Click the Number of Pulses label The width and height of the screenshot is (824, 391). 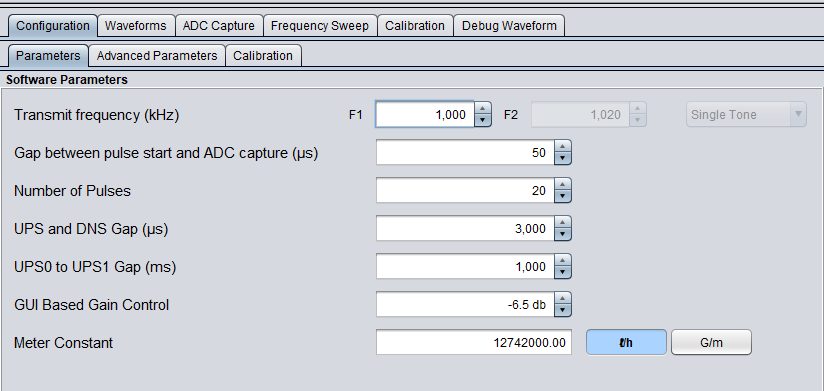(73, 191)
